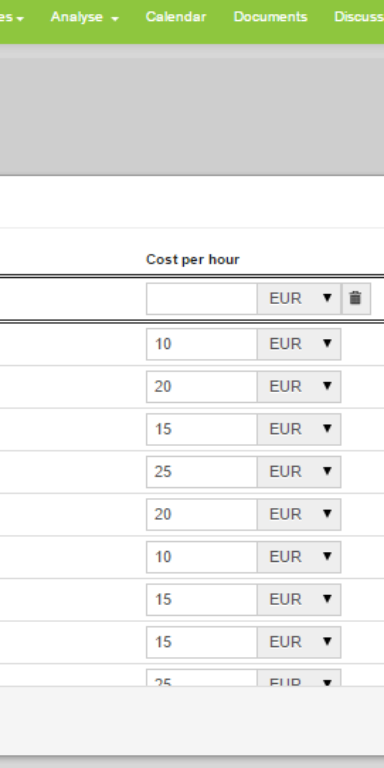This screenshot has height=768, width=384.
Task: Open the Discuss menu item
Action: pyautogui.click(x=359, y=17)
